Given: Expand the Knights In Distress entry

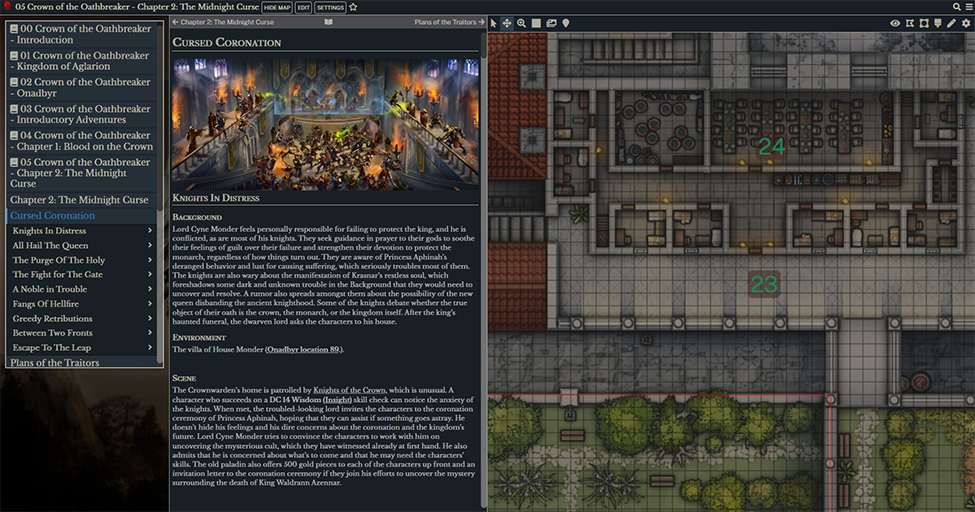Looking at the screenshot, I should tap(150, 231).
